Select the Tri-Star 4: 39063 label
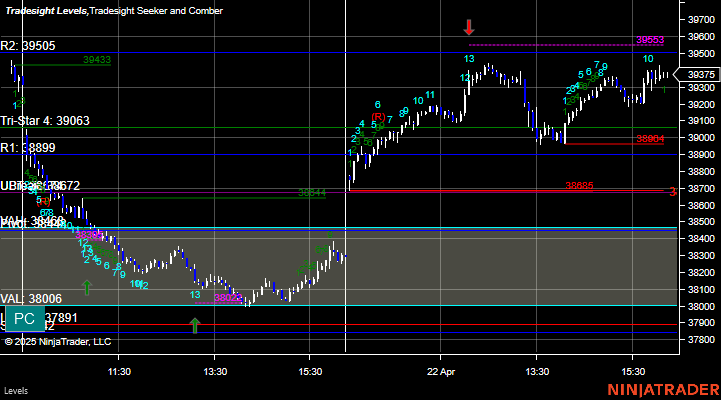Screen dimensions: 721x400 click(45, 120)
